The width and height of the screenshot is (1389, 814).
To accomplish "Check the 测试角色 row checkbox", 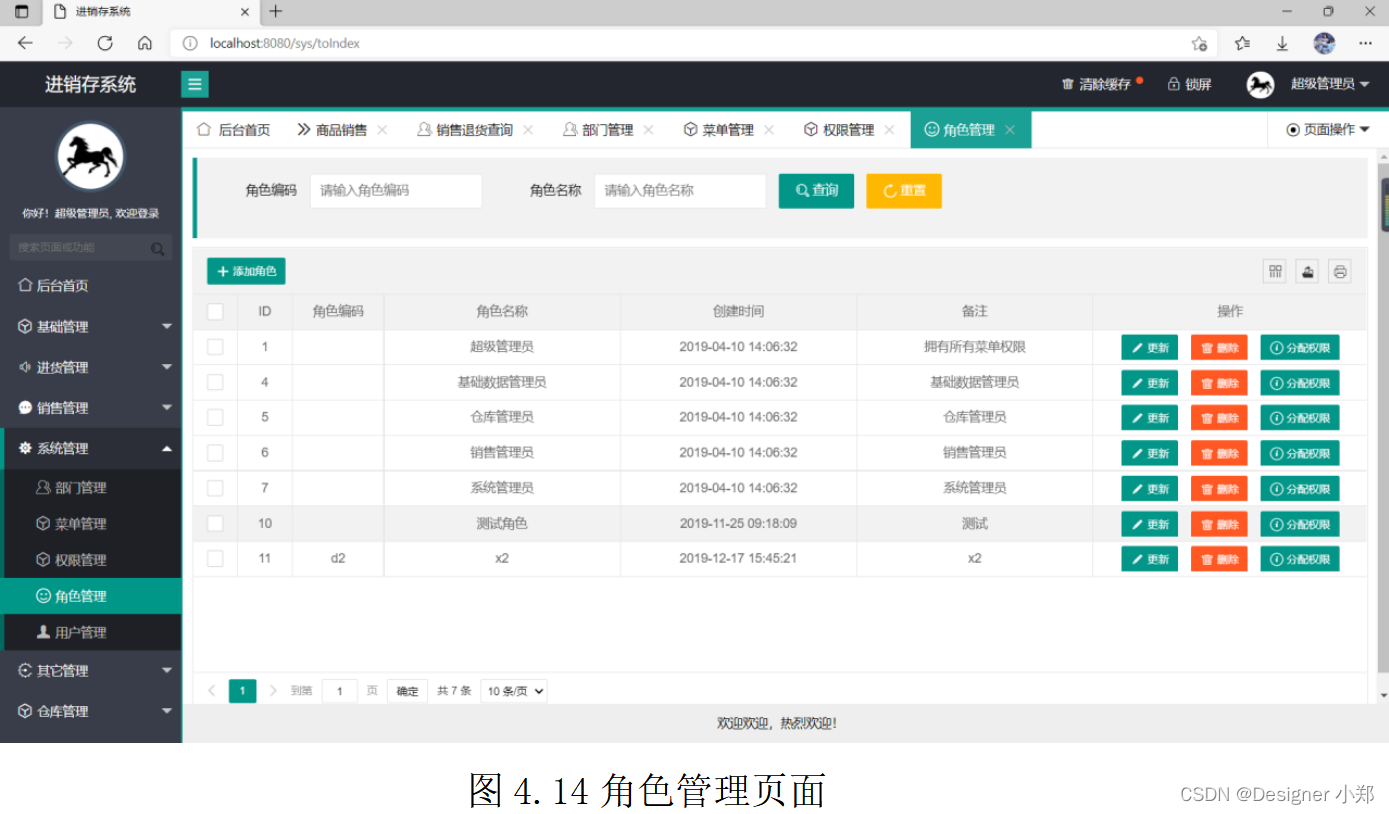I will [x=215, y=523].
